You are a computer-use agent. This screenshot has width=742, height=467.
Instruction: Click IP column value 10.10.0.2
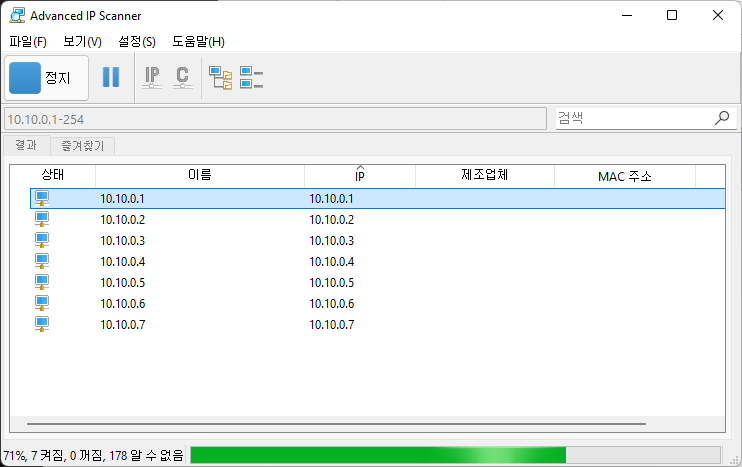coord(331,220)
